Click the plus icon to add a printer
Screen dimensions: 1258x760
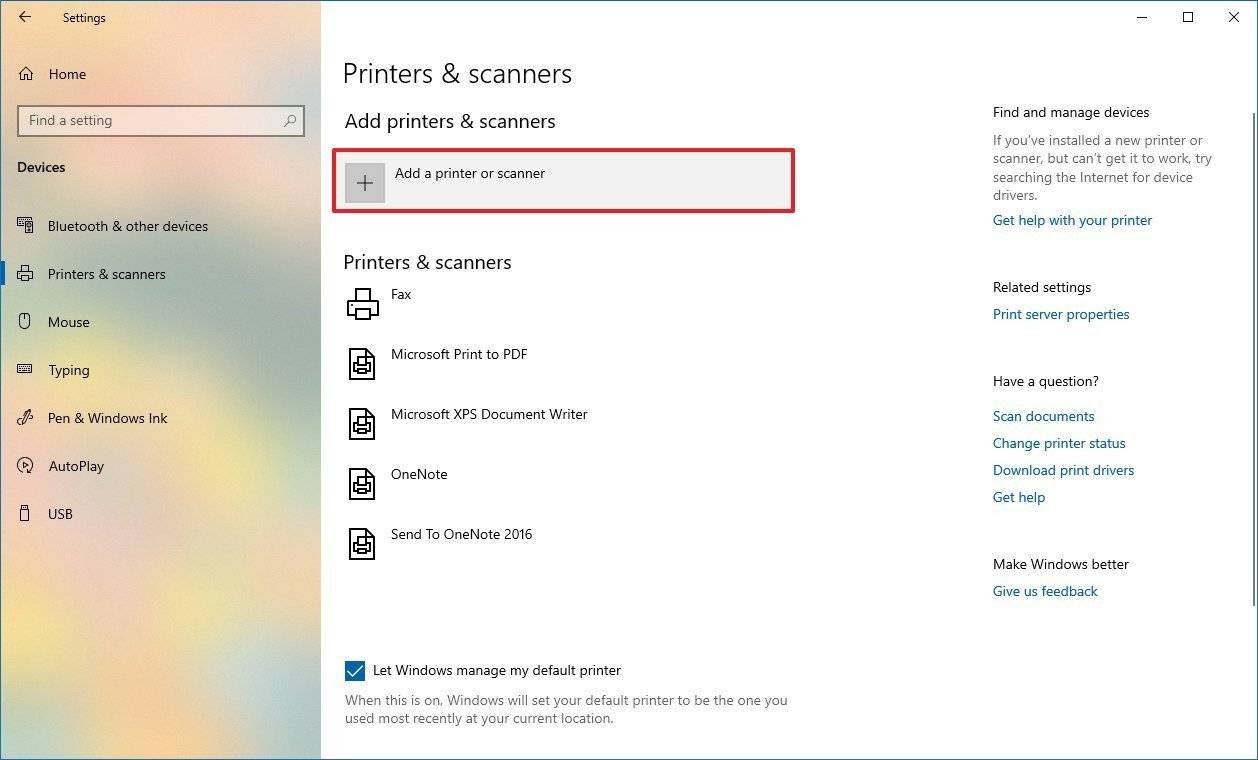pyautogui.click(x=364, y=182)
